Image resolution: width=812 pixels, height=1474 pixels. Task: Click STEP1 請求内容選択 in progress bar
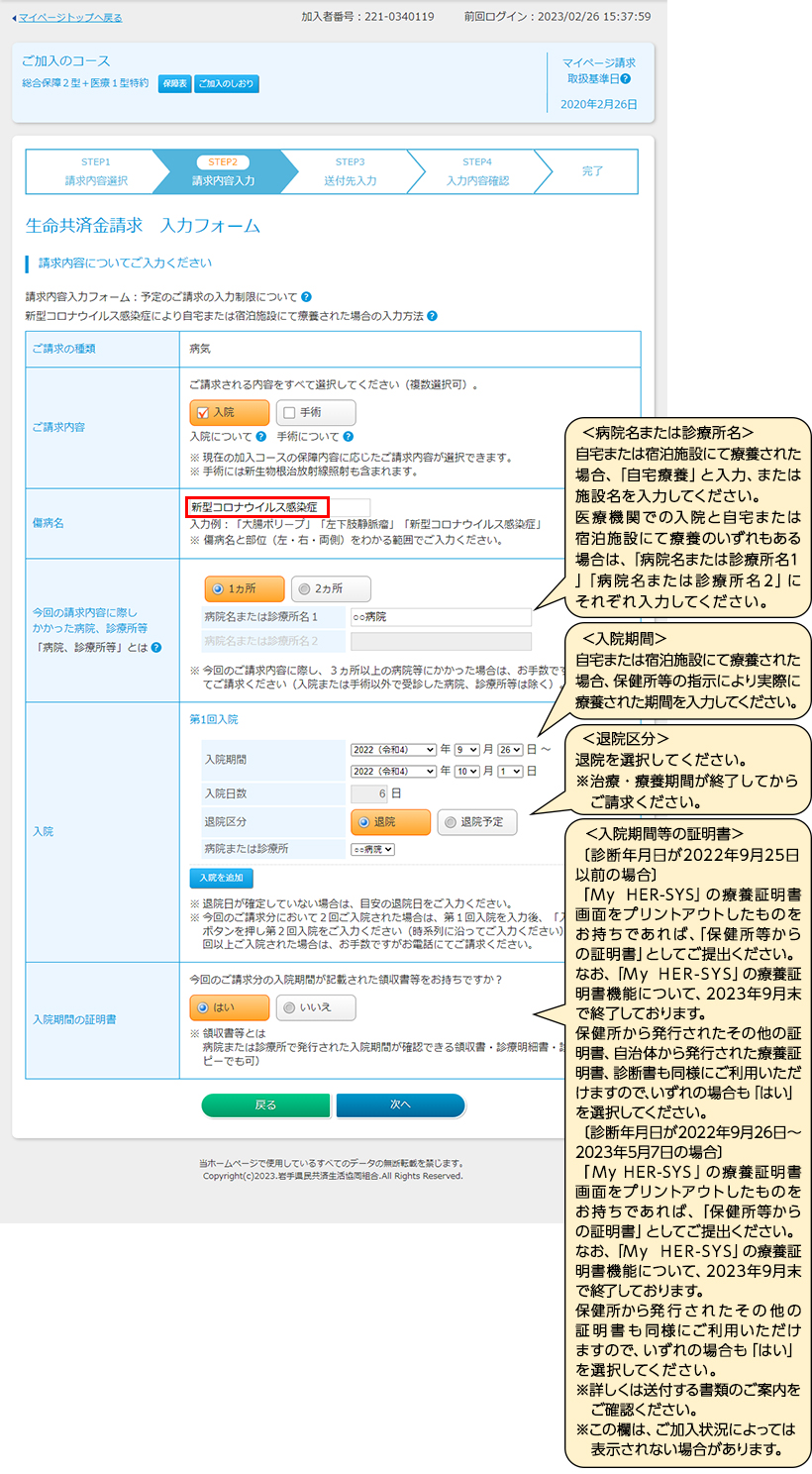point(96,171)
